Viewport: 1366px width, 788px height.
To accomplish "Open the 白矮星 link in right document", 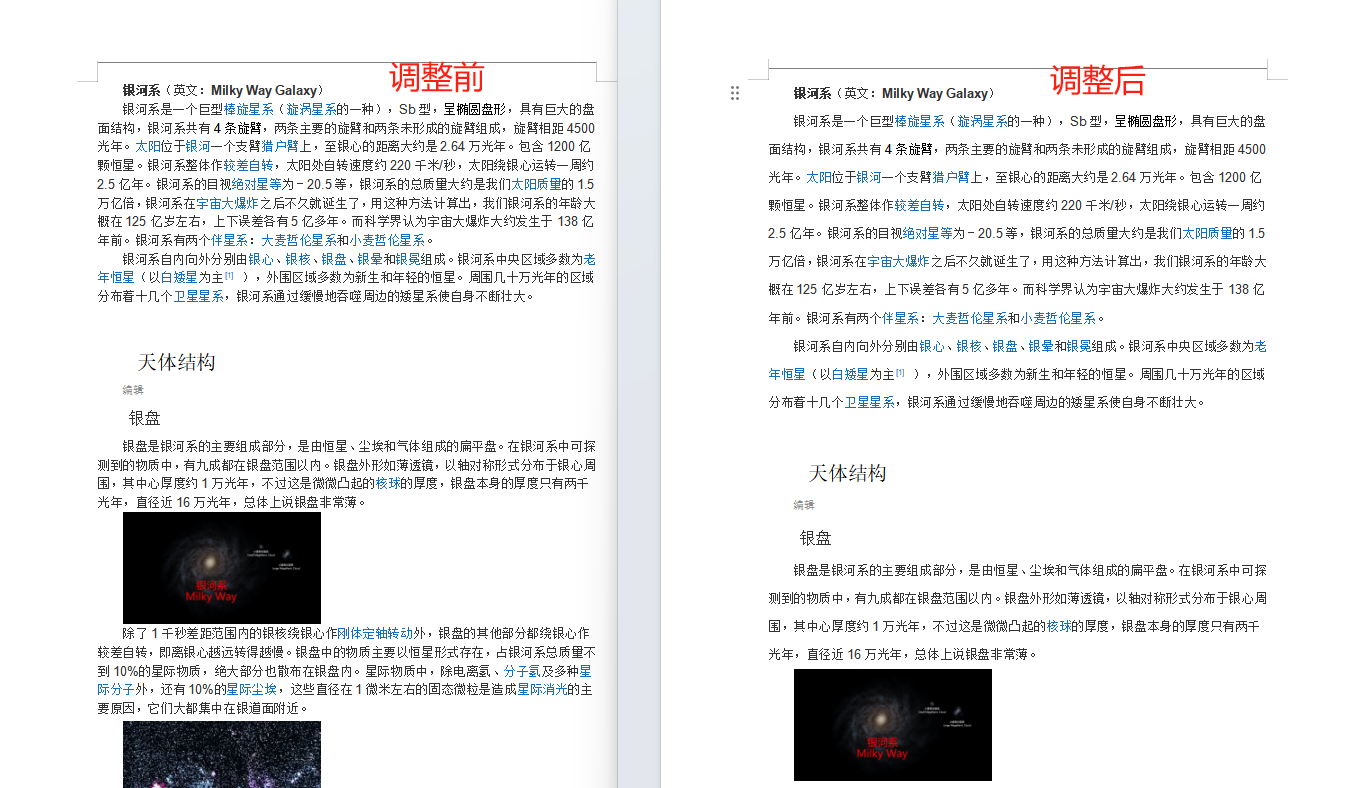I will click(849, 374).
